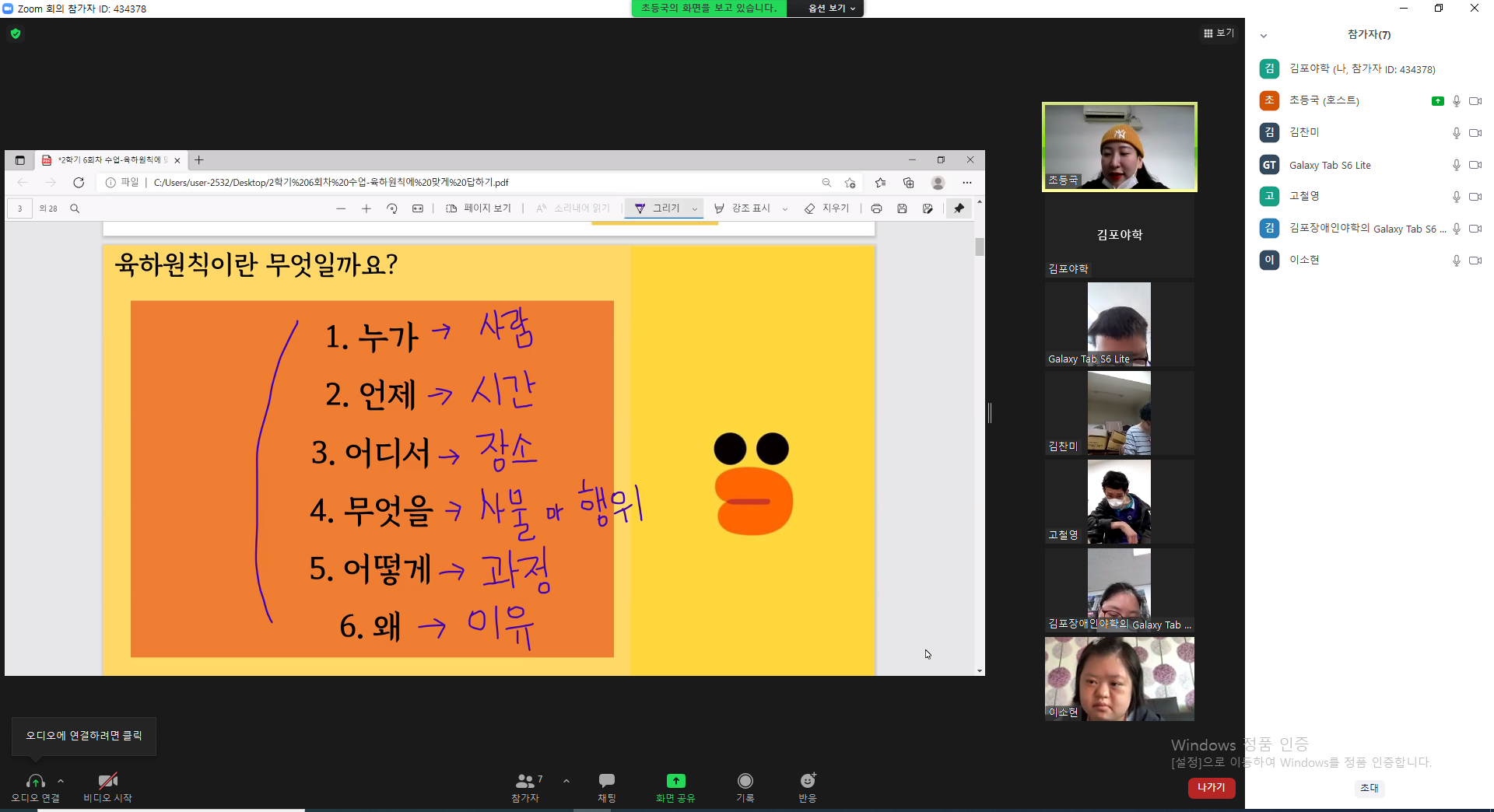This screenshot has height=812, width=1494.
Task: Expand the arrow next to the participants button
Action: pyautogui.click(x=566, y=781)
